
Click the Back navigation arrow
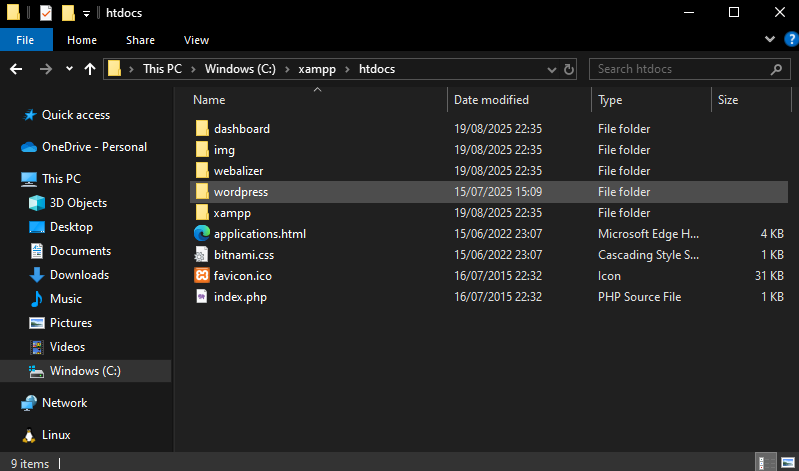[x=16, y=69]
